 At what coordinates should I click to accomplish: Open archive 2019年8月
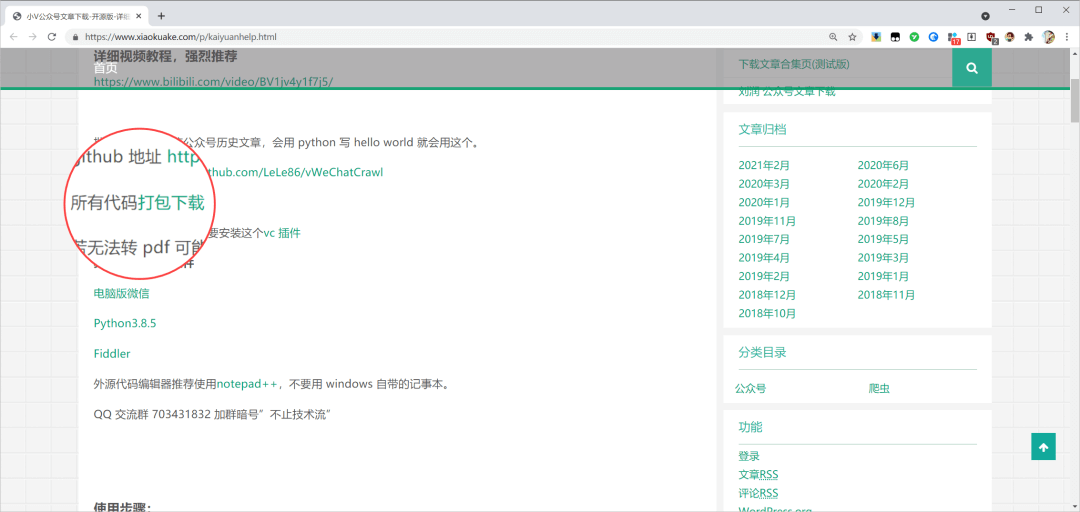click(x=883, y=221)
